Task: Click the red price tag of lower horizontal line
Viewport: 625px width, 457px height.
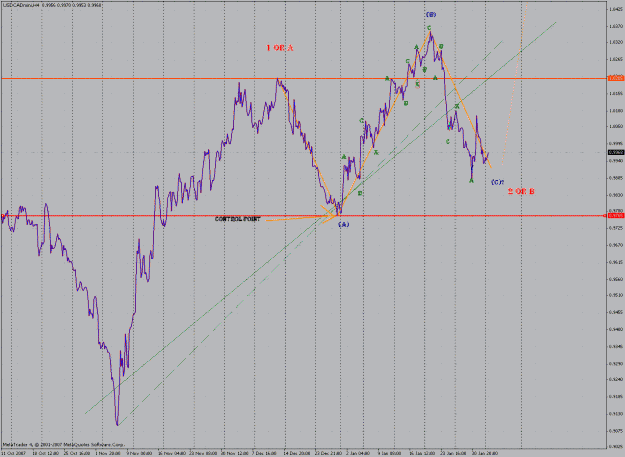Action: tap(615, 216)
